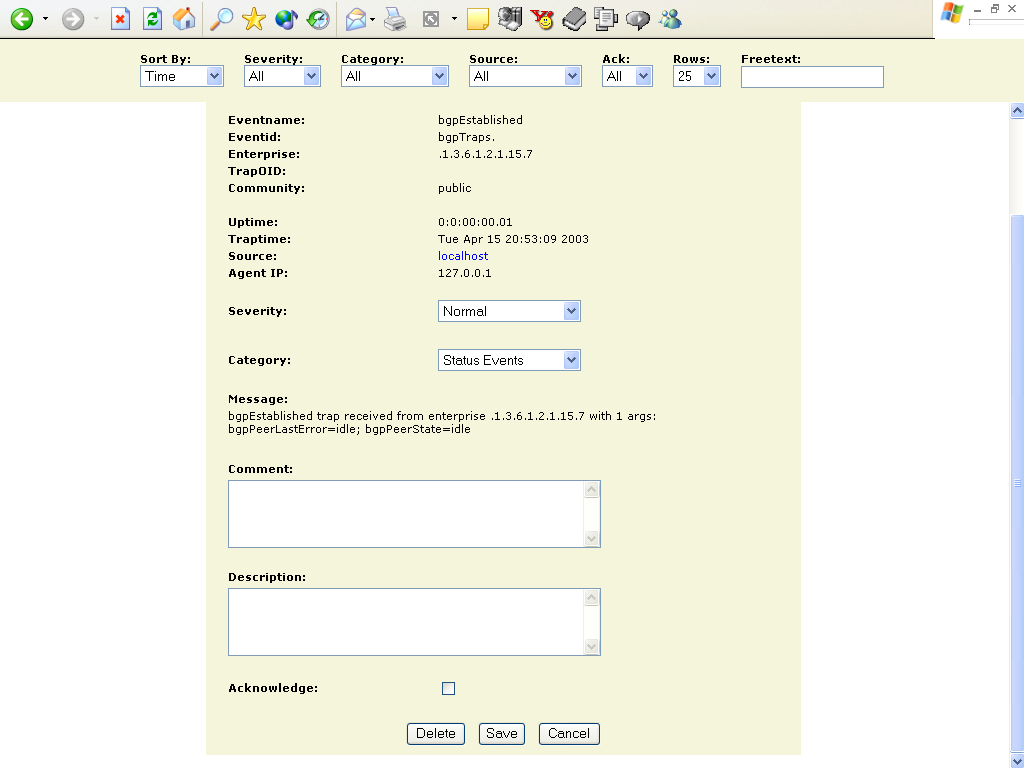Change the Rows dropdown set to 25
The height and width of the screenshot is (768, 1024).
(x=696, y=76)
